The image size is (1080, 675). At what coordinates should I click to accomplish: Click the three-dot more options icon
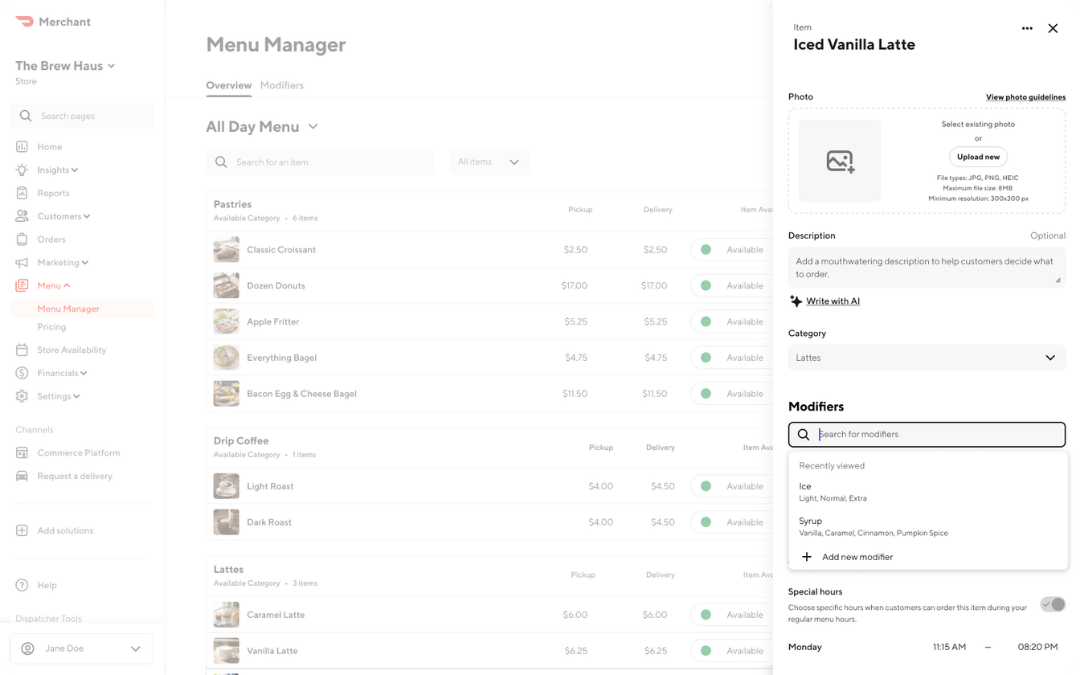[x=1027, y=28]
